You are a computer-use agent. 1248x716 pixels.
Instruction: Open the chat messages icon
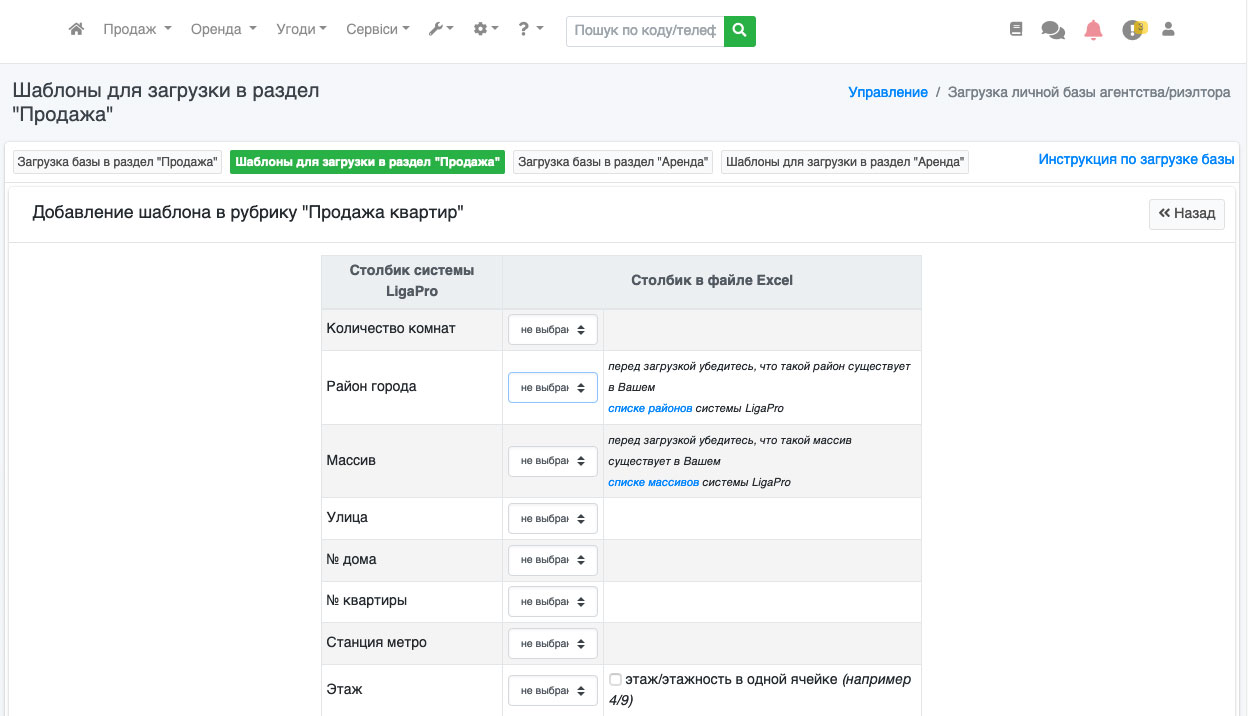pos(1053,31)
